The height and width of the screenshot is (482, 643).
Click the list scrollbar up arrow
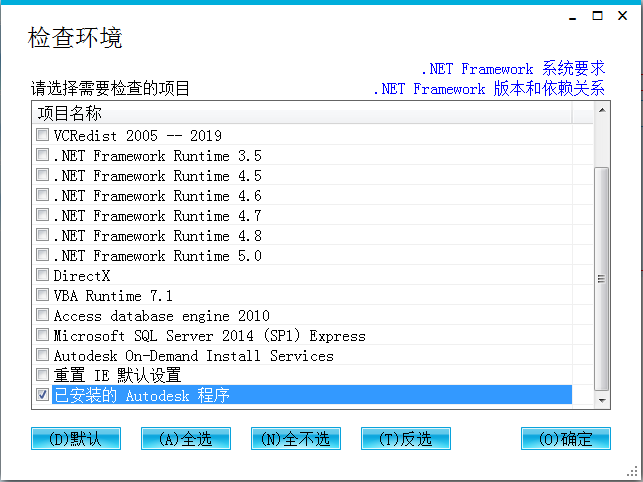click(x=602, y=110)
